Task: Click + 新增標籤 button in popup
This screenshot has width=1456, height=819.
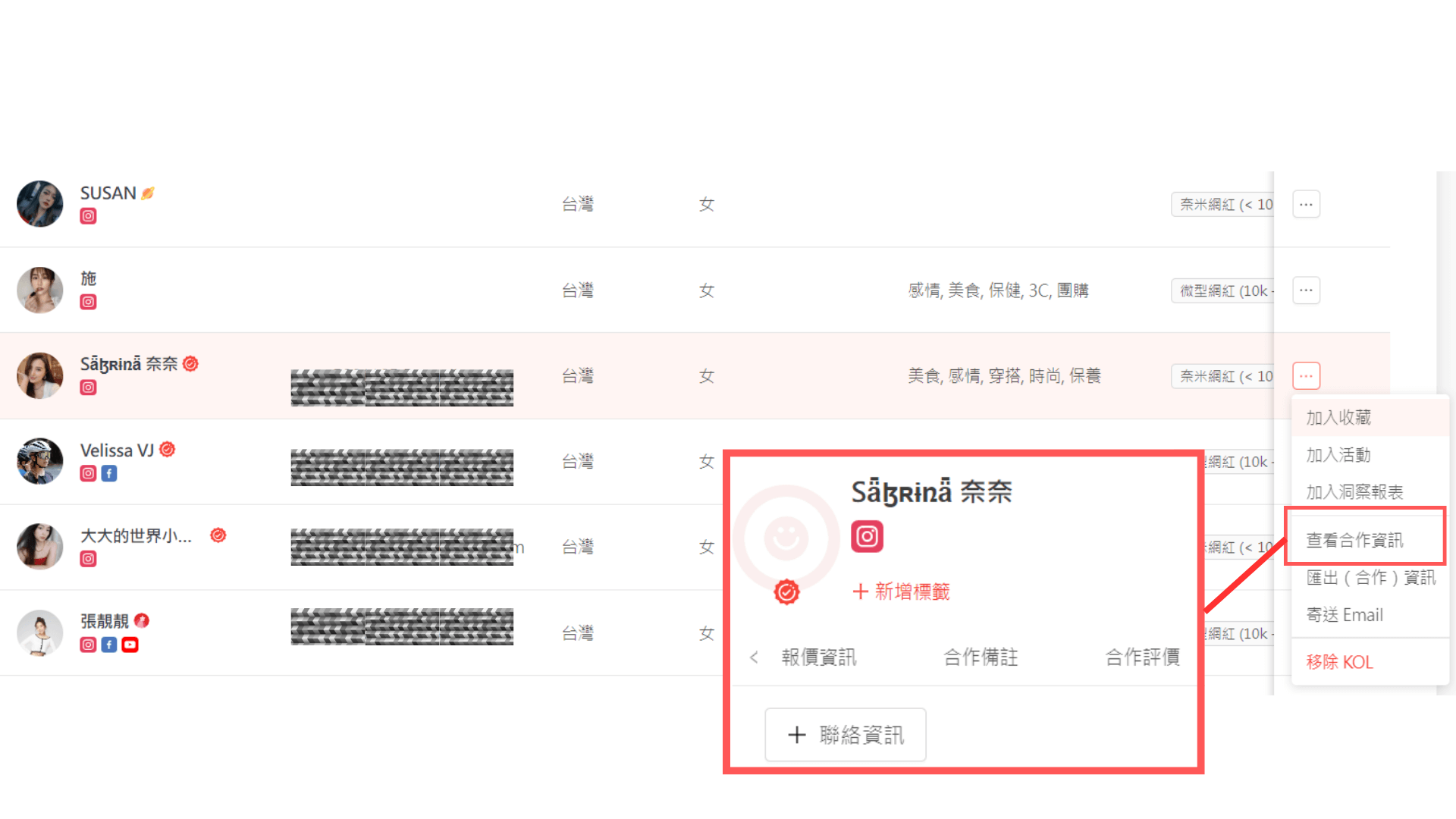Action: click(x=898, y=591)
